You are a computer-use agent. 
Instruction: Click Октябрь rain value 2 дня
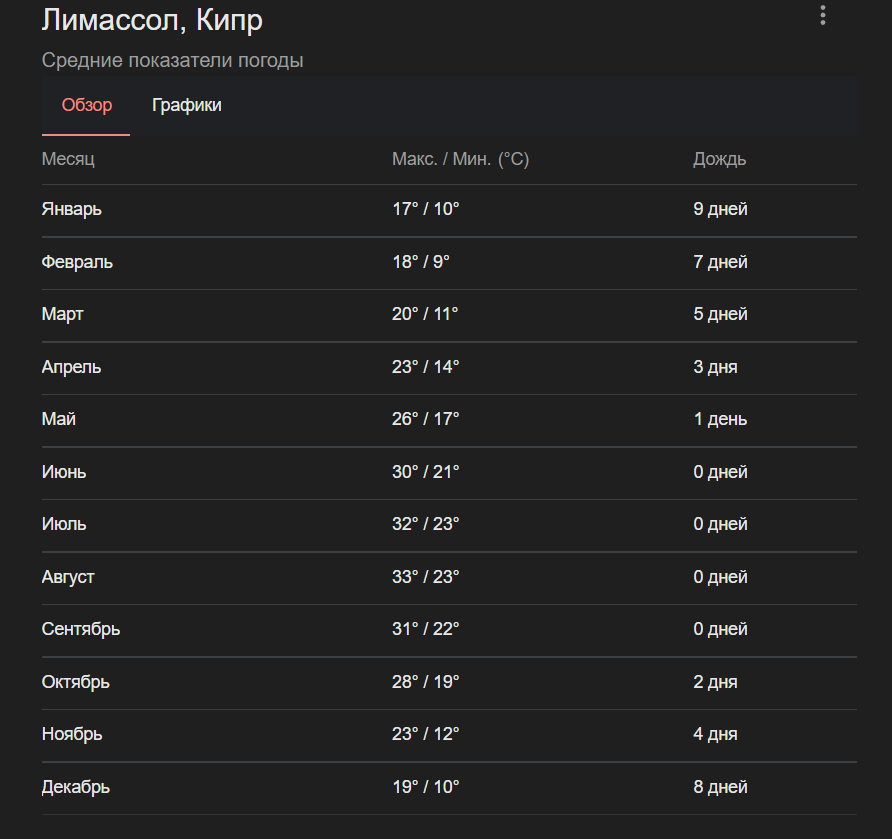point(715,682)
